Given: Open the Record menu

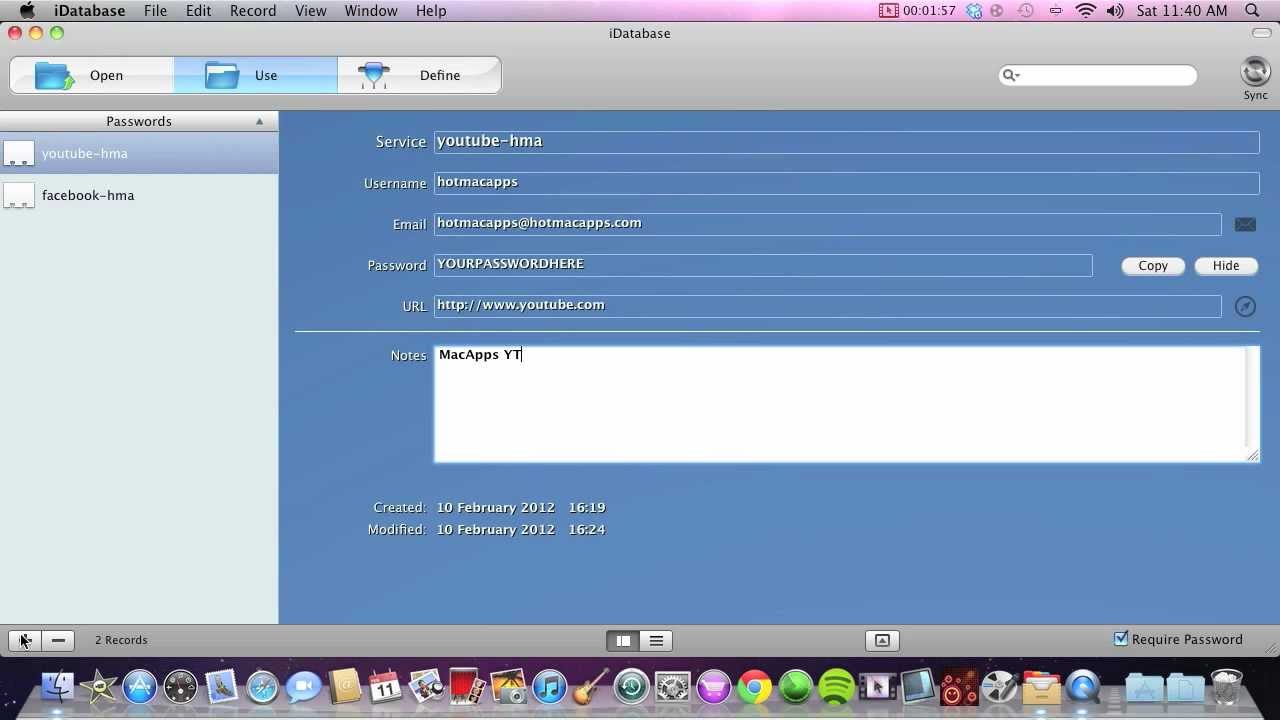Looking at the screenshot, I should coord(253,11).
